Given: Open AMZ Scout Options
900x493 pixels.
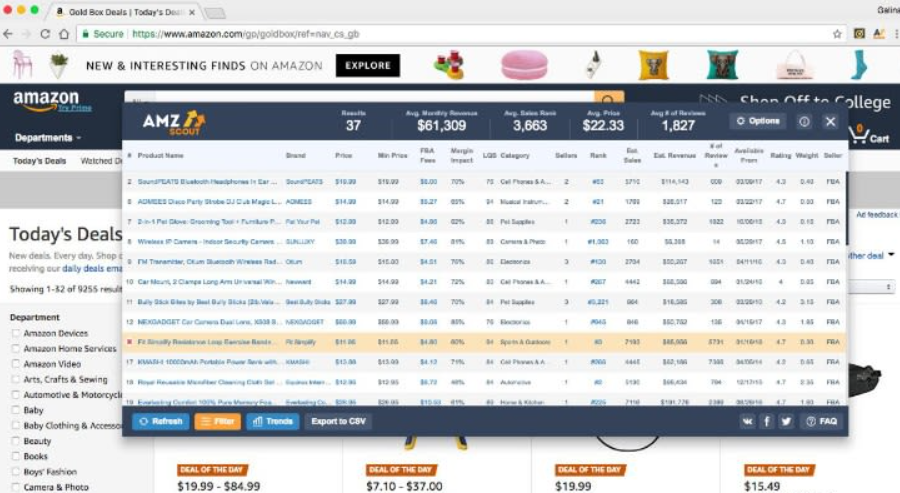Looking at the screenshot, I should [758, 121].
